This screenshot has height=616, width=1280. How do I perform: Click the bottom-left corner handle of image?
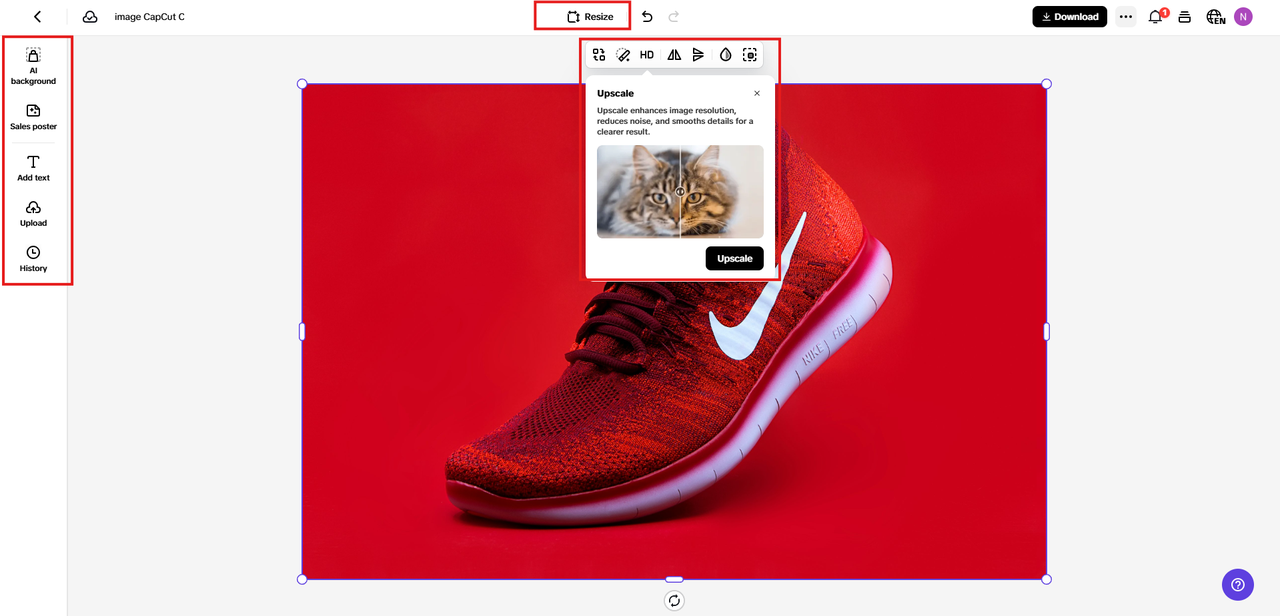pos(302,579)
